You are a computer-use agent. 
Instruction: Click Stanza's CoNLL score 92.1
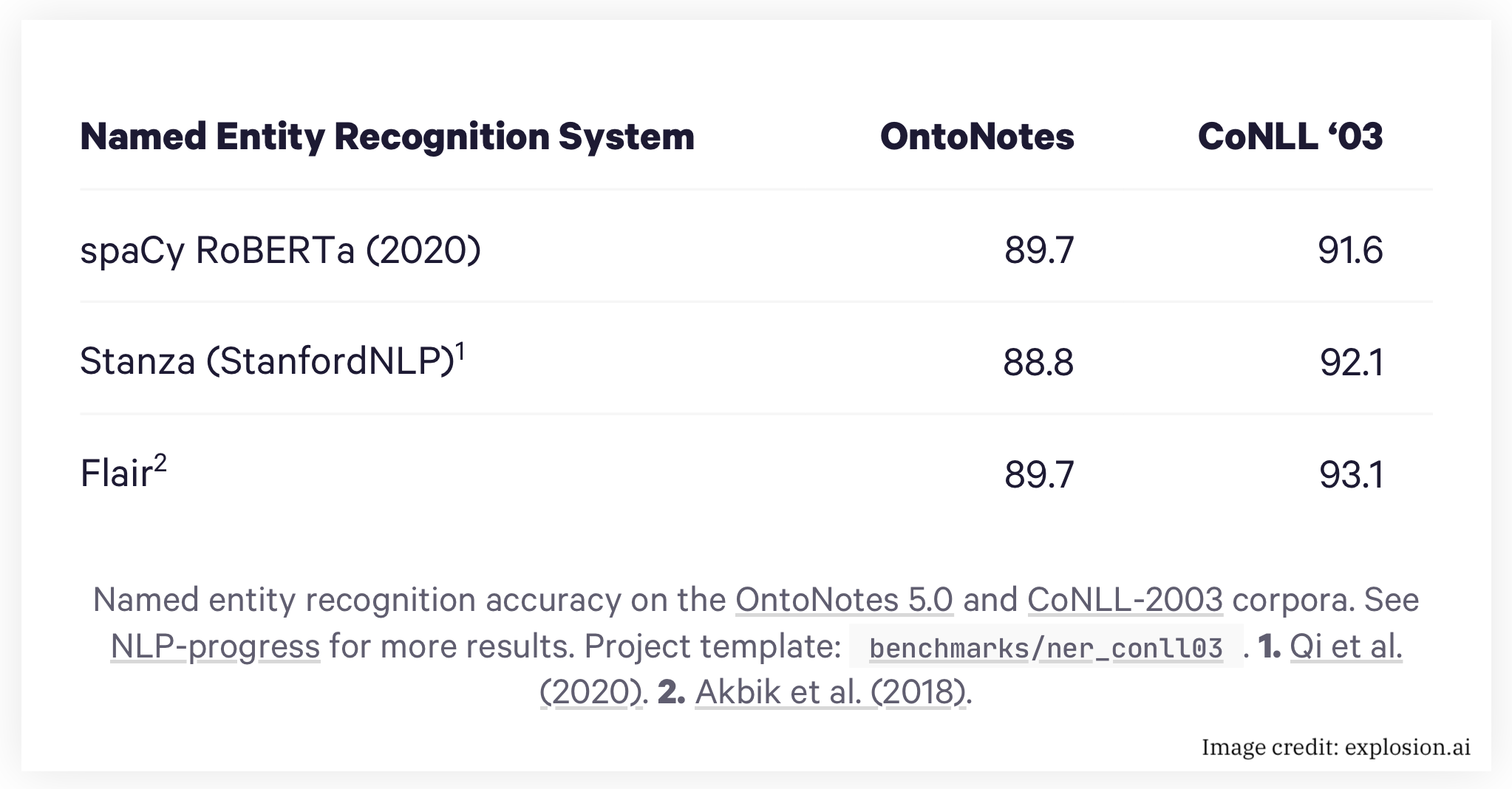click(x=1351, y=362)
